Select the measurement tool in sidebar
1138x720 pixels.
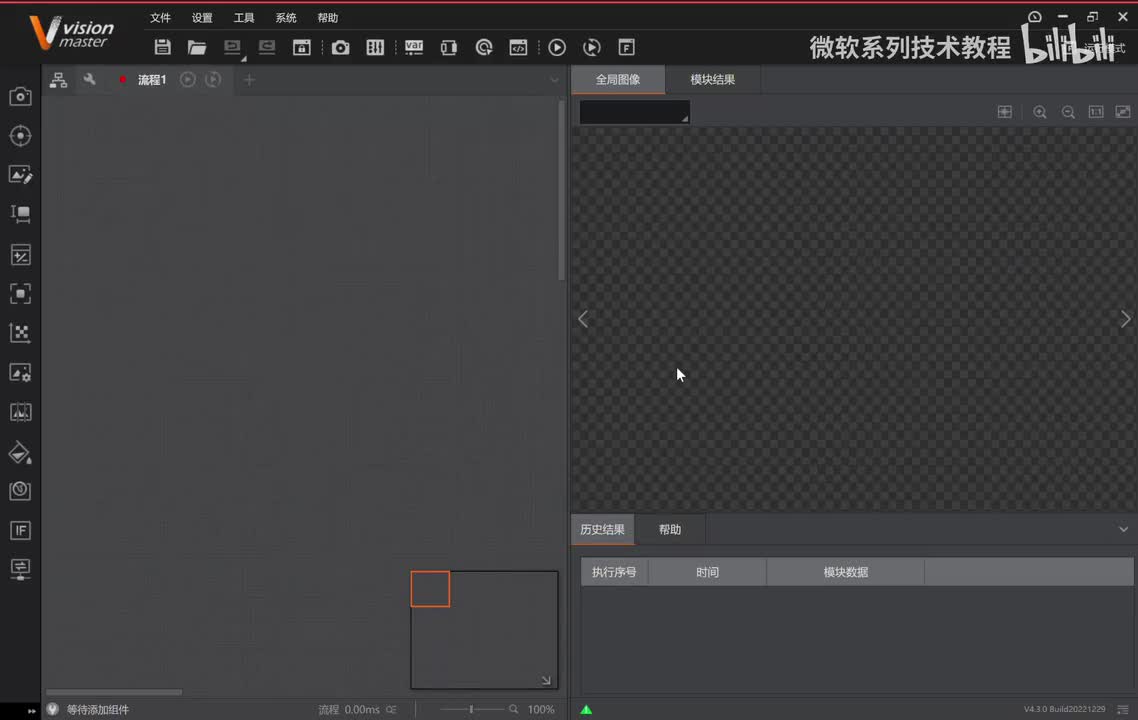[20, 214]
